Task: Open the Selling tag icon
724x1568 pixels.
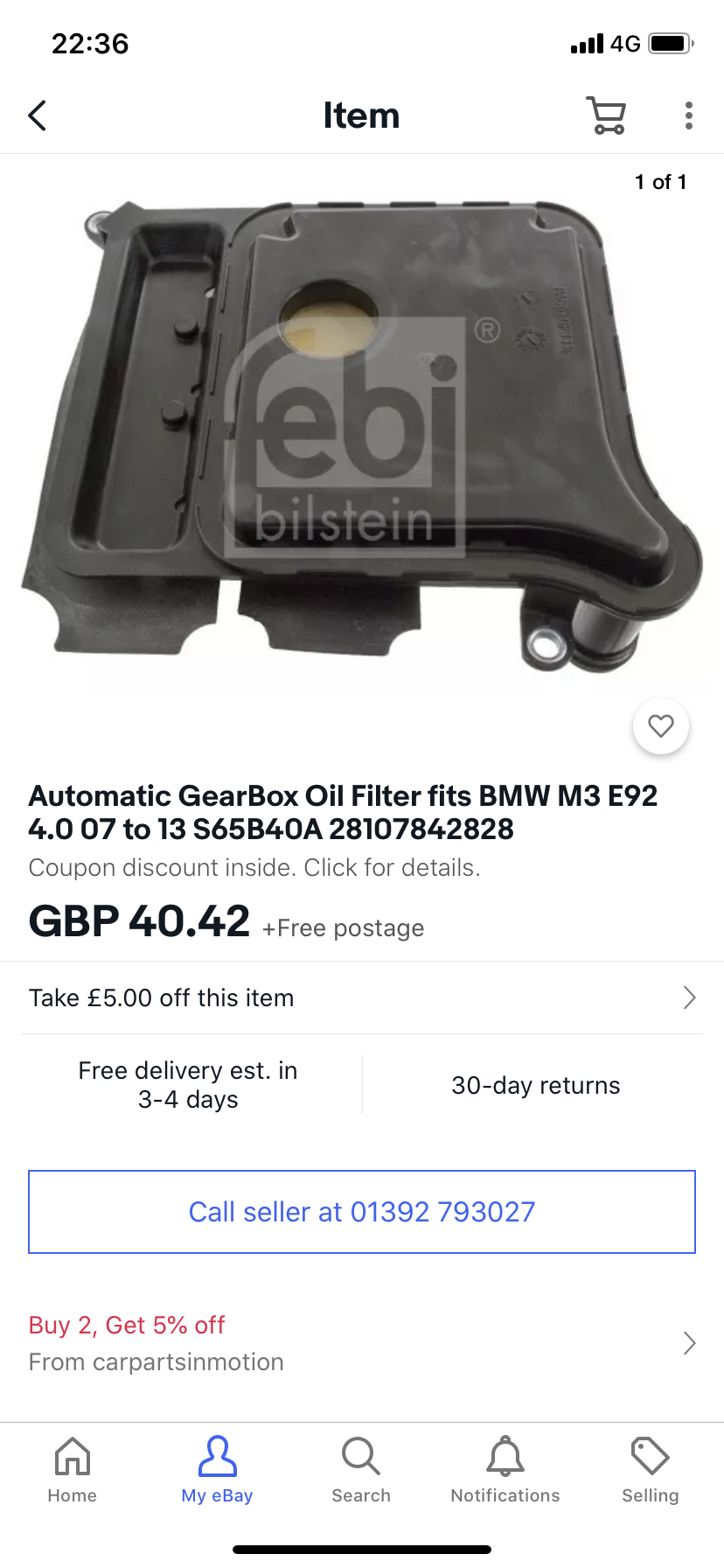Action: coord(650,1456)
